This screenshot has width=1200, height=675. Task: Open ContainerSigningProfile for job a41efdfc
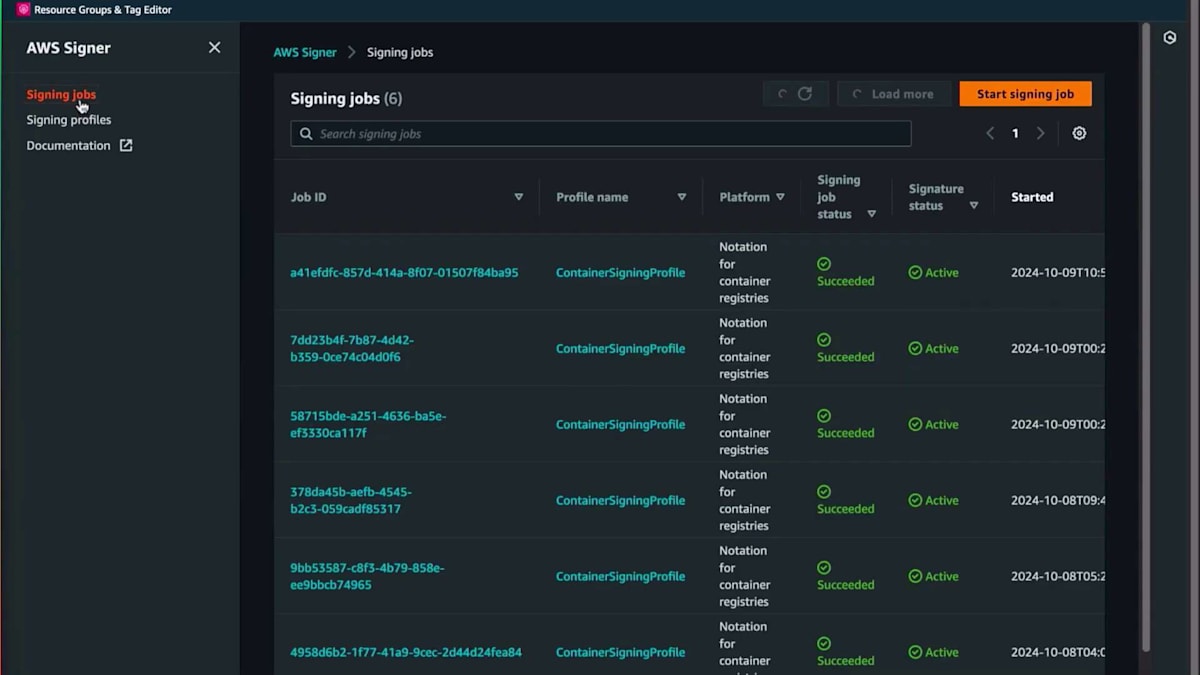620,273
